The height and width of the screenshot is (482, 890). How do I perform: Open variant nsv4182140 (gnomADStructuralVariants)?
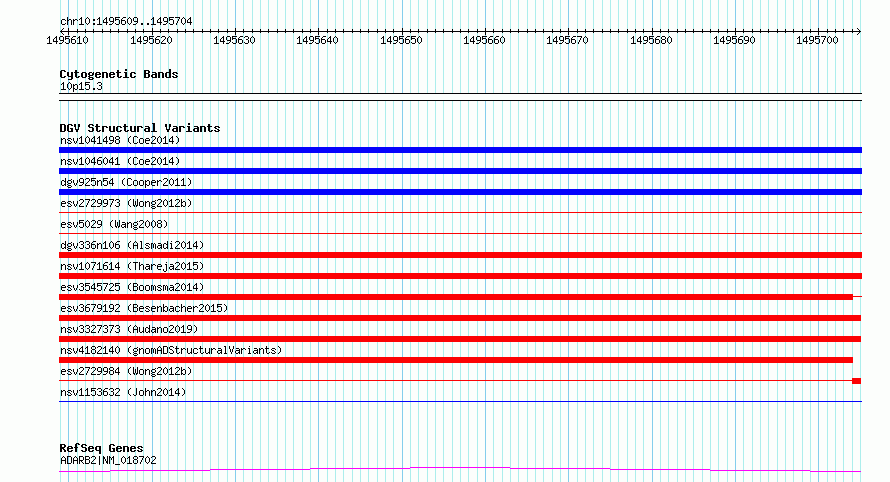coord(171,350)
